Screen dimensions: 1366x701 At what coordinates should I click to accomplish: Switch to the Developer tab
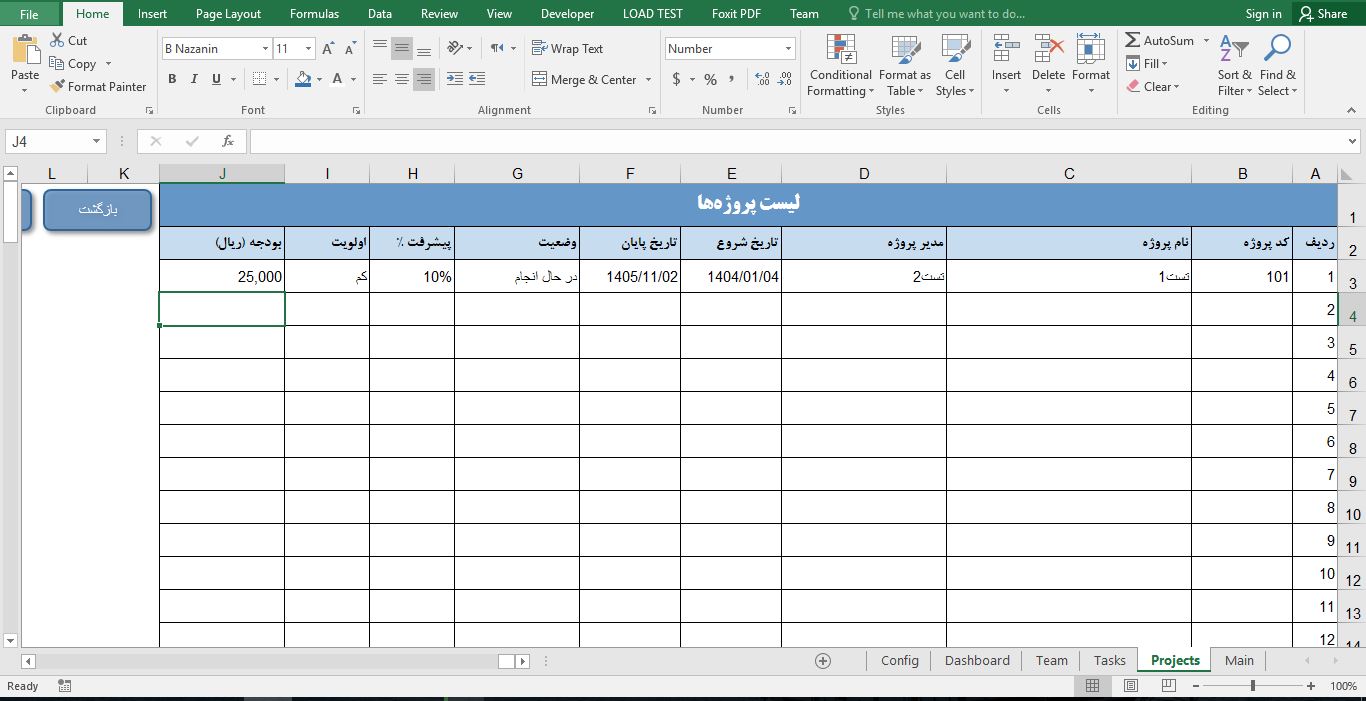[567, 14]
